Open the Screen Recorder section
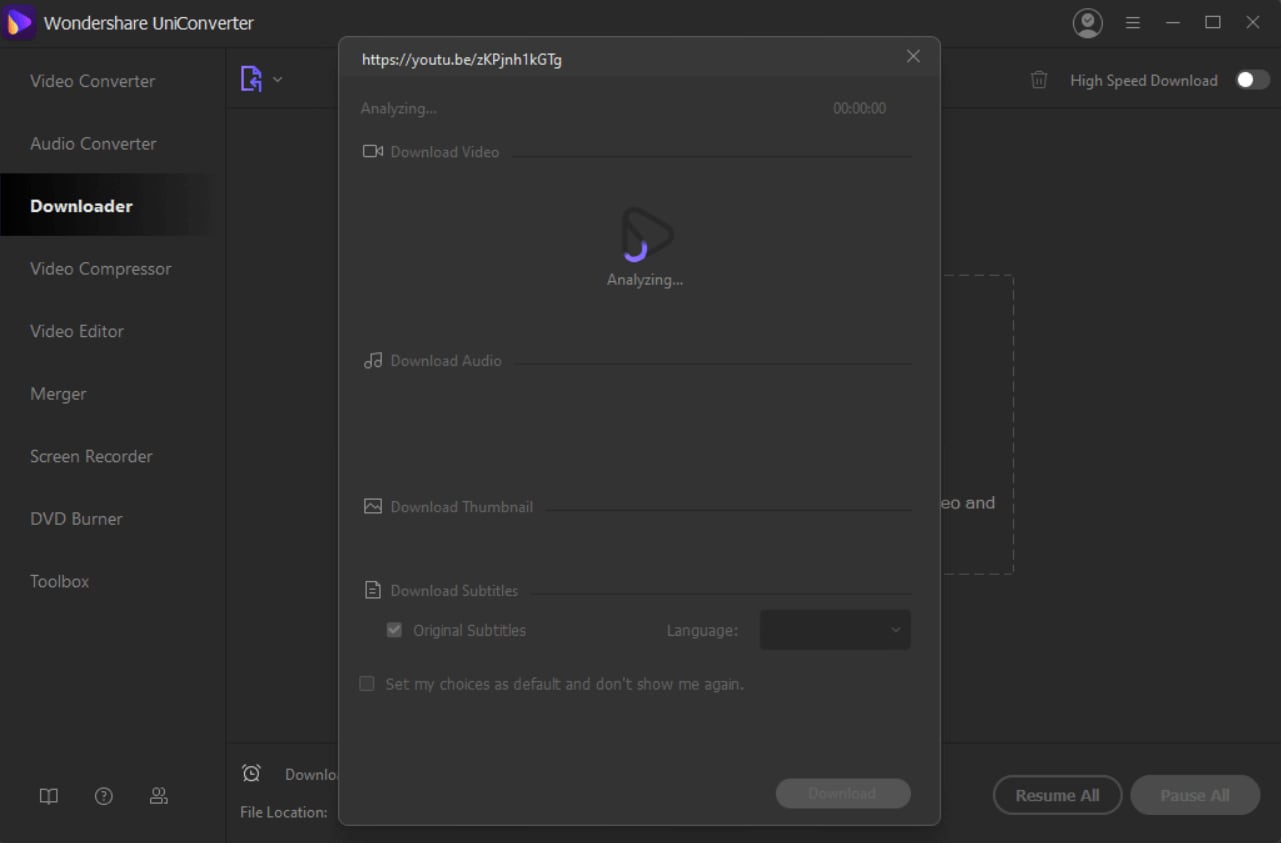 (x=91, y=456)
